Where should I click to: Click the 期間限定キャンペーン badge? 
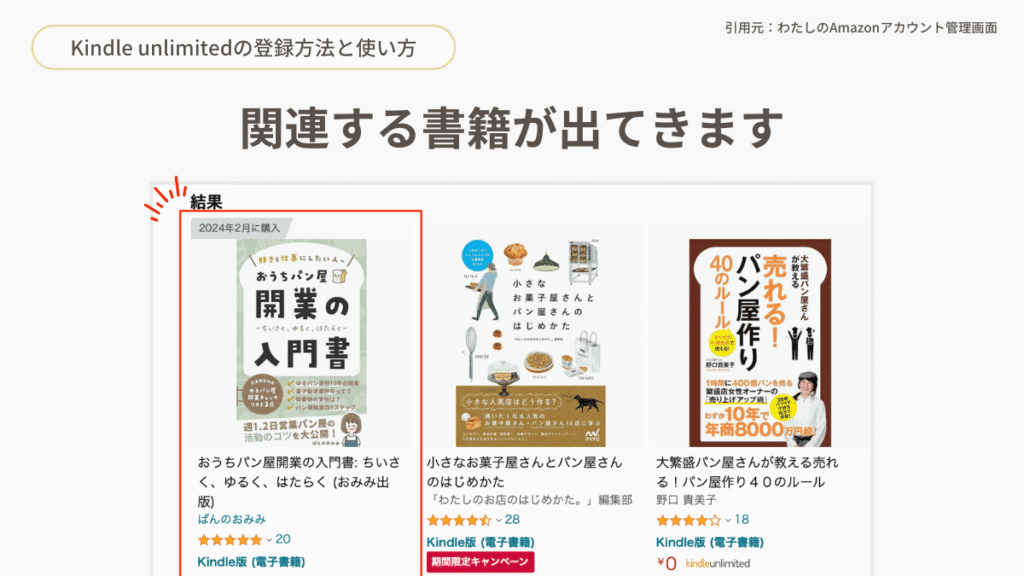click(480, 562)
